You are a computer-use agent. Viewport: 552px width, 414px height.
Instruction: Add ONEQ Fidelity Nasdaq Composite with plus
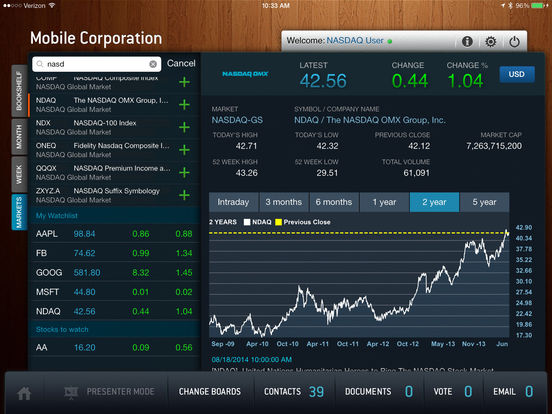pos(184,150)
